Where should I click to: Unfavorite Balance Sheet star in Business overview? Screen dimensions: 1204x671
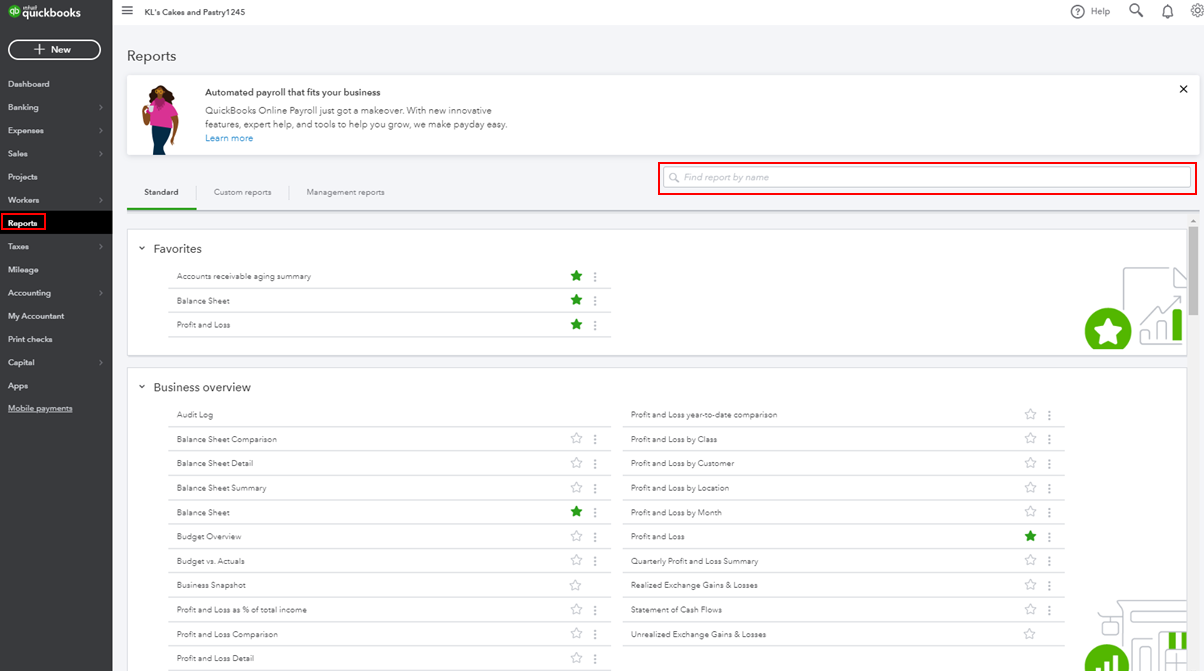576,511
